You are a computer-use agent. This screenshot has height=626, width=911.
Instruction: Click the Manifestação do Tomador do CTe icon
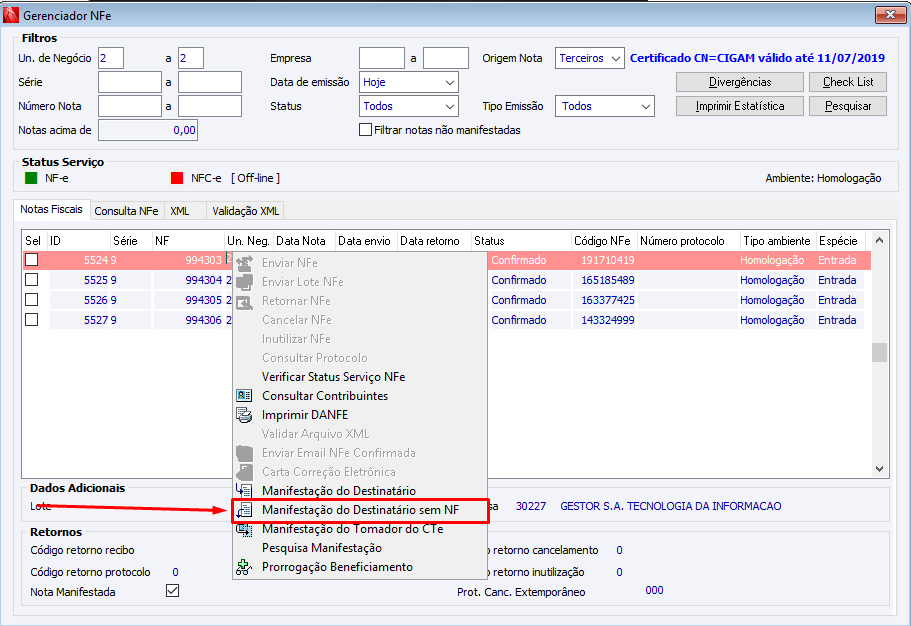point(244,529)
